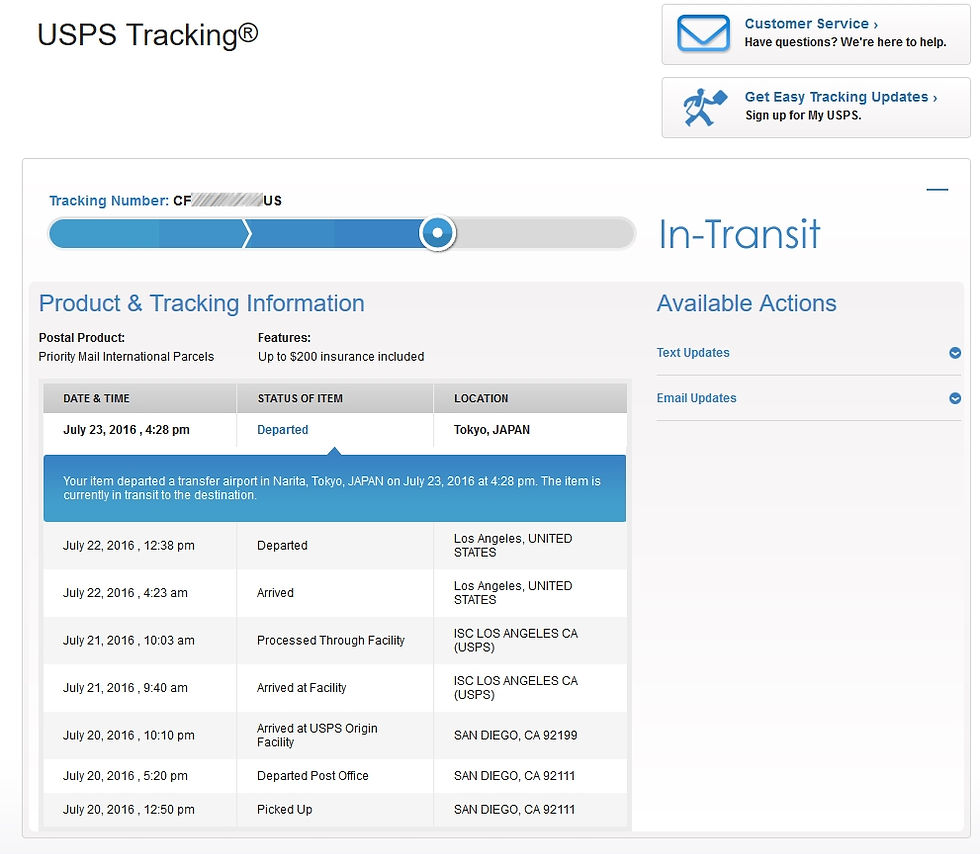The image size is (980, 854).
Task: Click the Features label
Action: (284, 338)
